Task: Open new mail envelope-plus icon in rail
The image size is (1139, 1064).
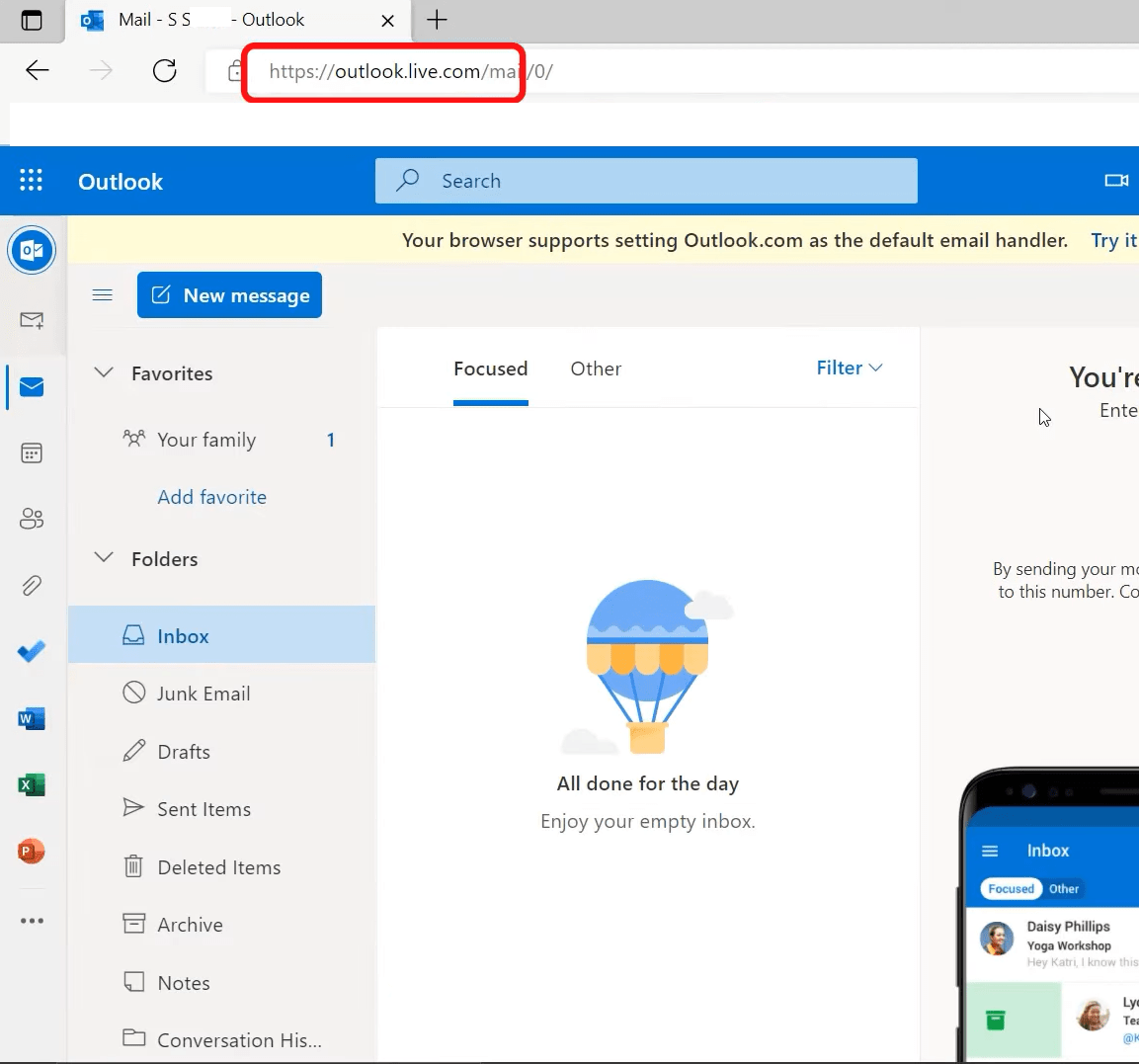Action: pos(32,320)
